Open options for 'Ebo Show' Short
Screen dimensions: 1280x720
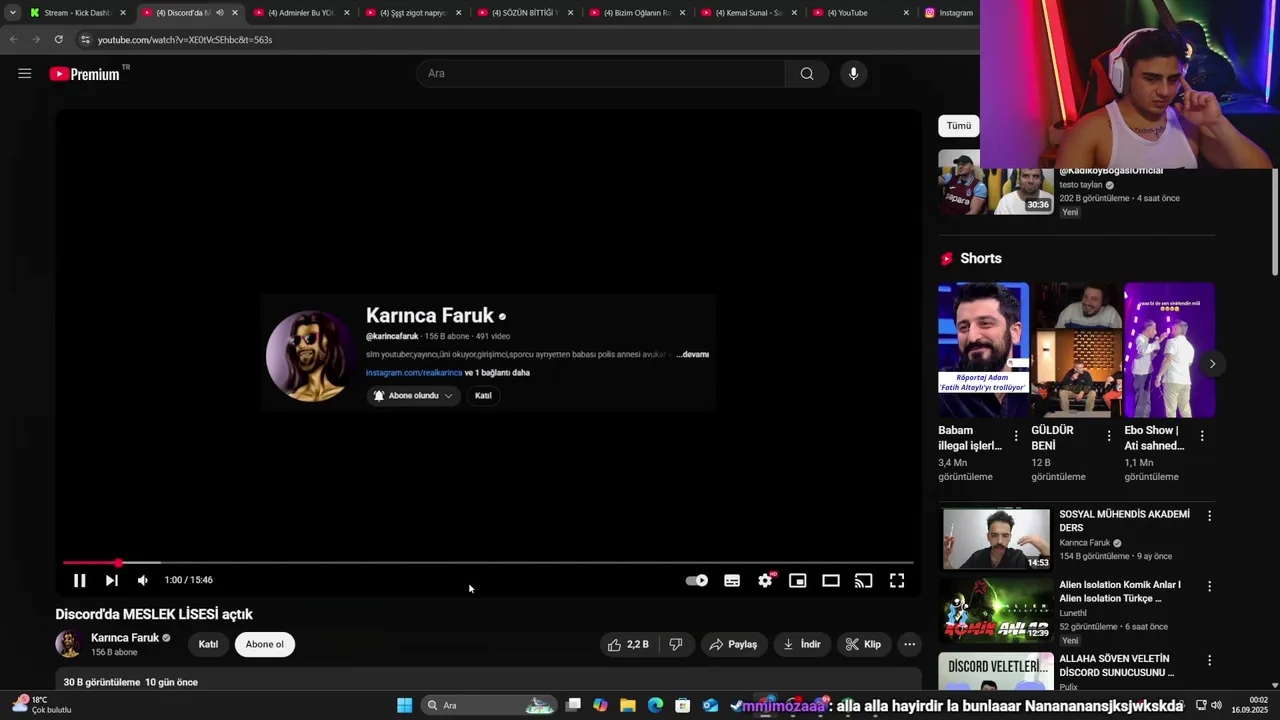pos(1202,436)
